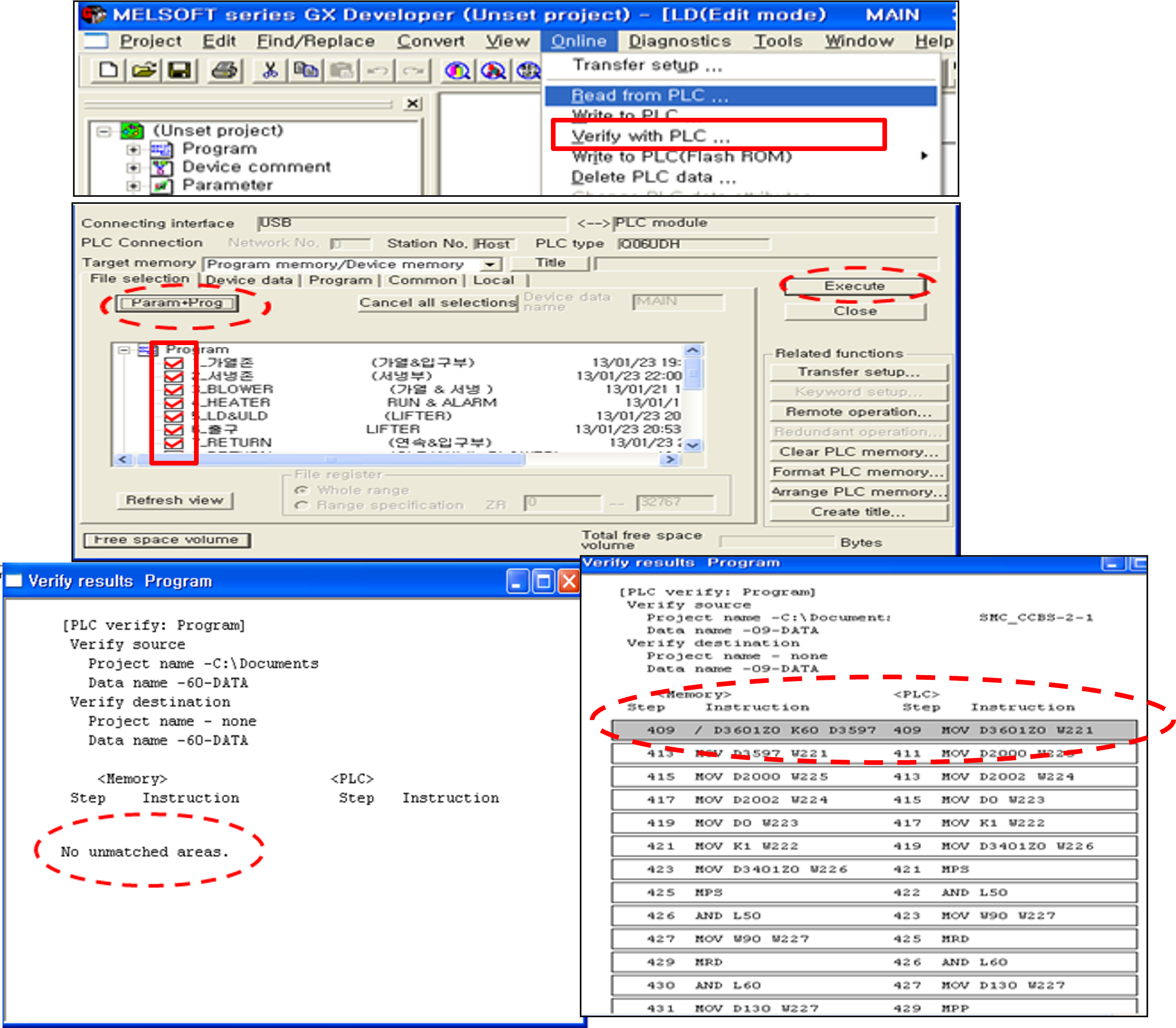
Task: Open the Online menu
Action: (x=578, y=42)
